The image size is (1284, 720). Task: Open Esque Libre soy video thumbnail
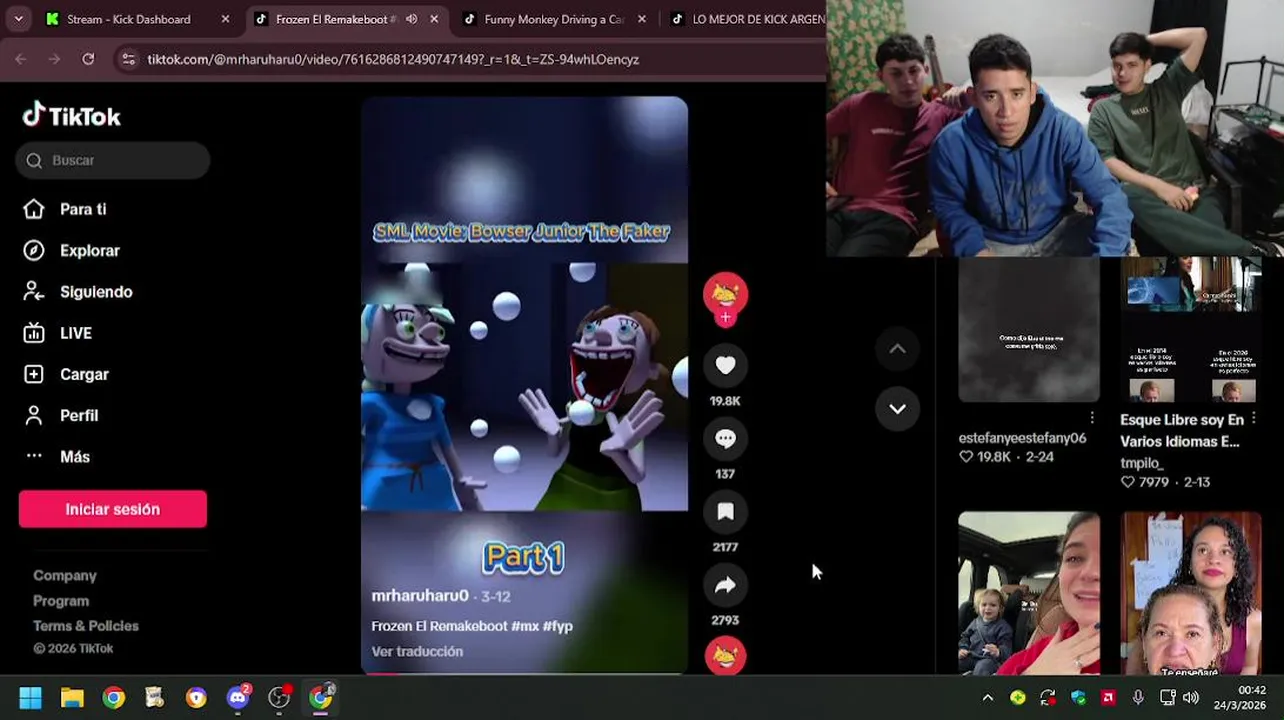click(x=1191, y=329)
